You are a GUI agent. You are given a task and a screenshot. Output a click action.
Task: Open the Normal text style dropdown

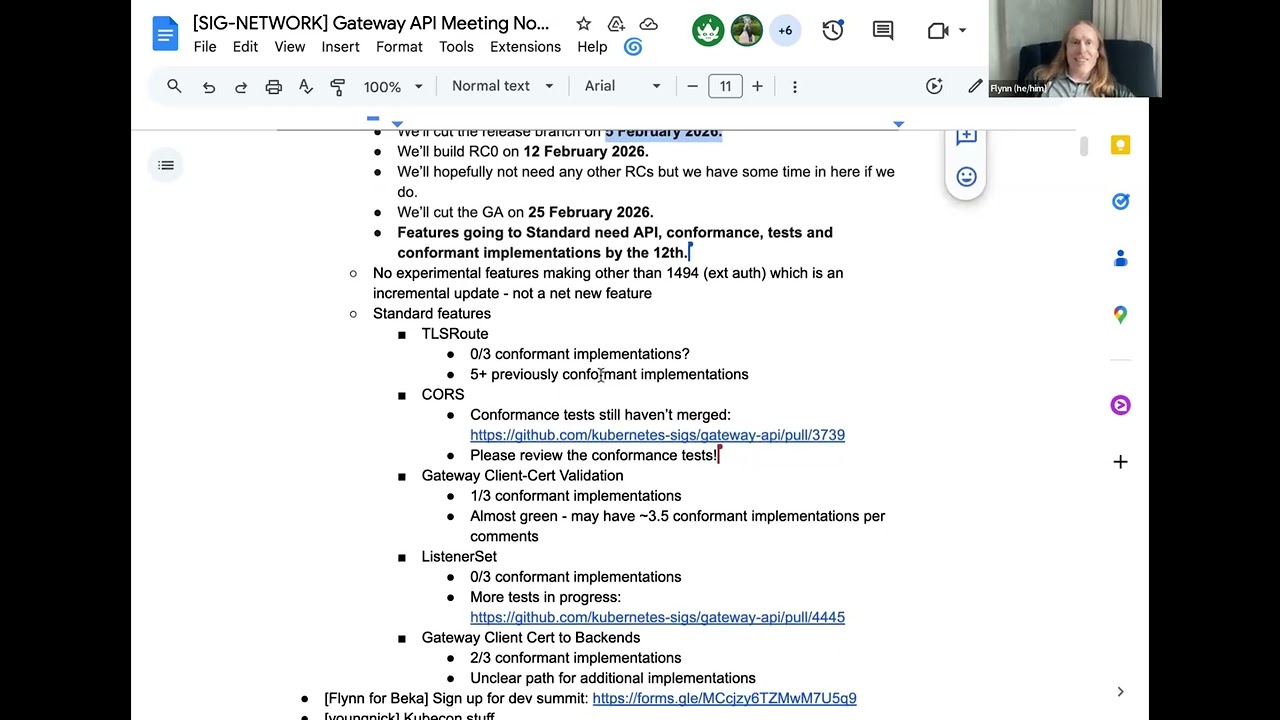(502, 86)
